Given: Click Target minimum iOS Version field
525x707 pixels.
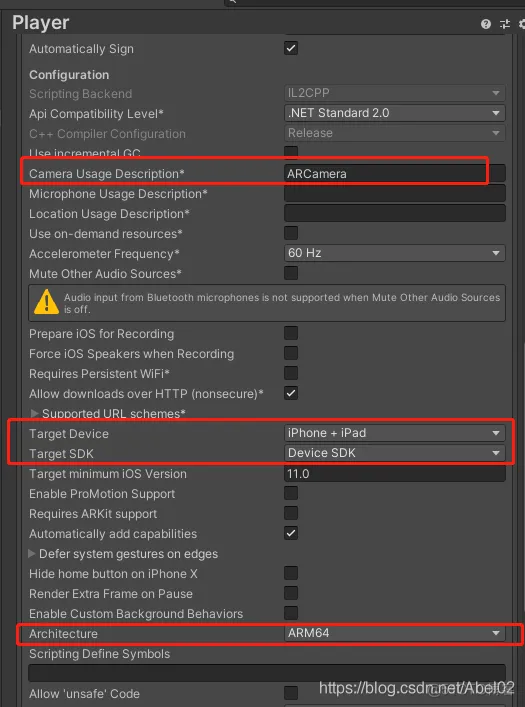Looking at the screenshot, I should [x=395, y=474].
